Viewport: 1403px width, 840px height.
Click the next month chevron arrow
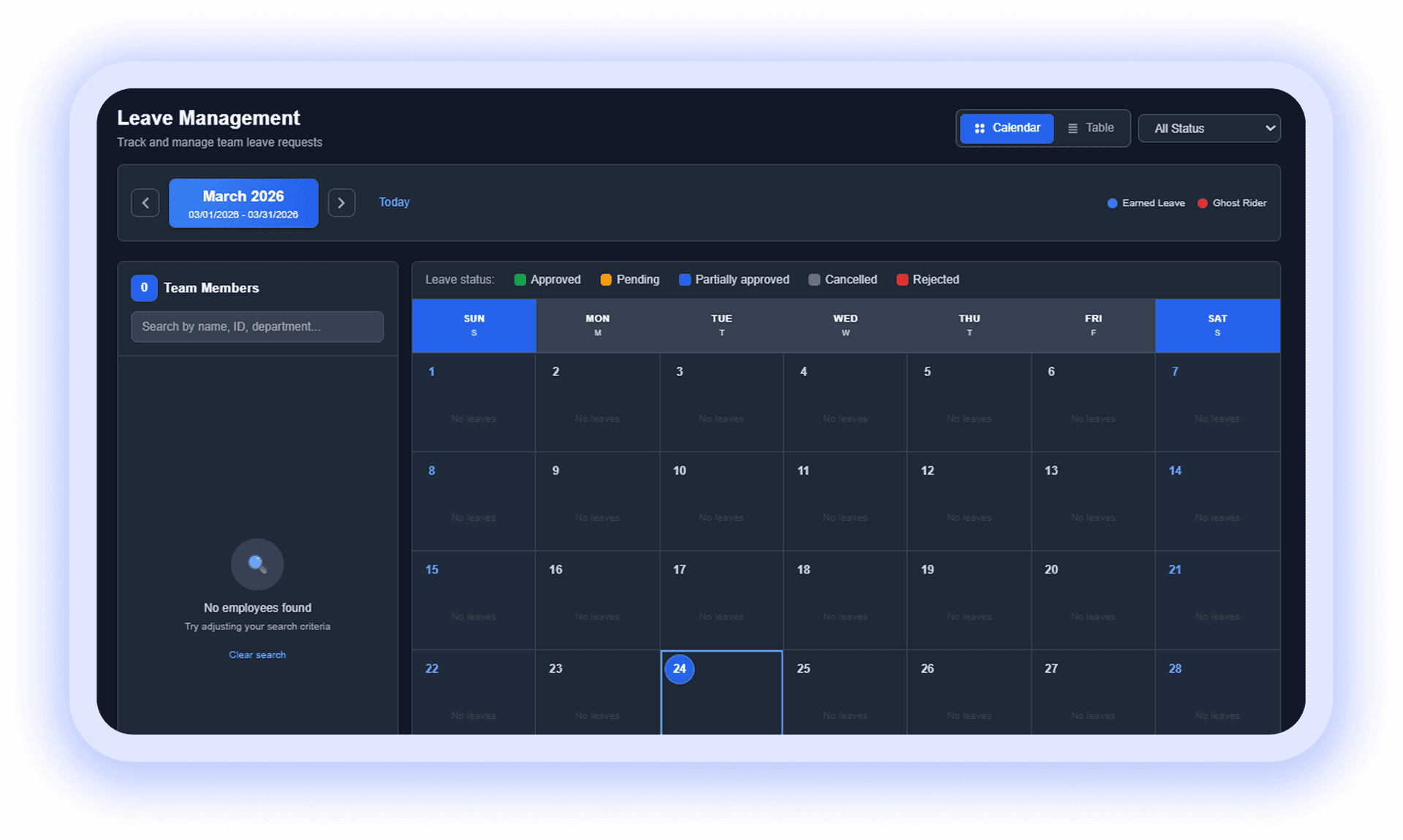(341, 202)
